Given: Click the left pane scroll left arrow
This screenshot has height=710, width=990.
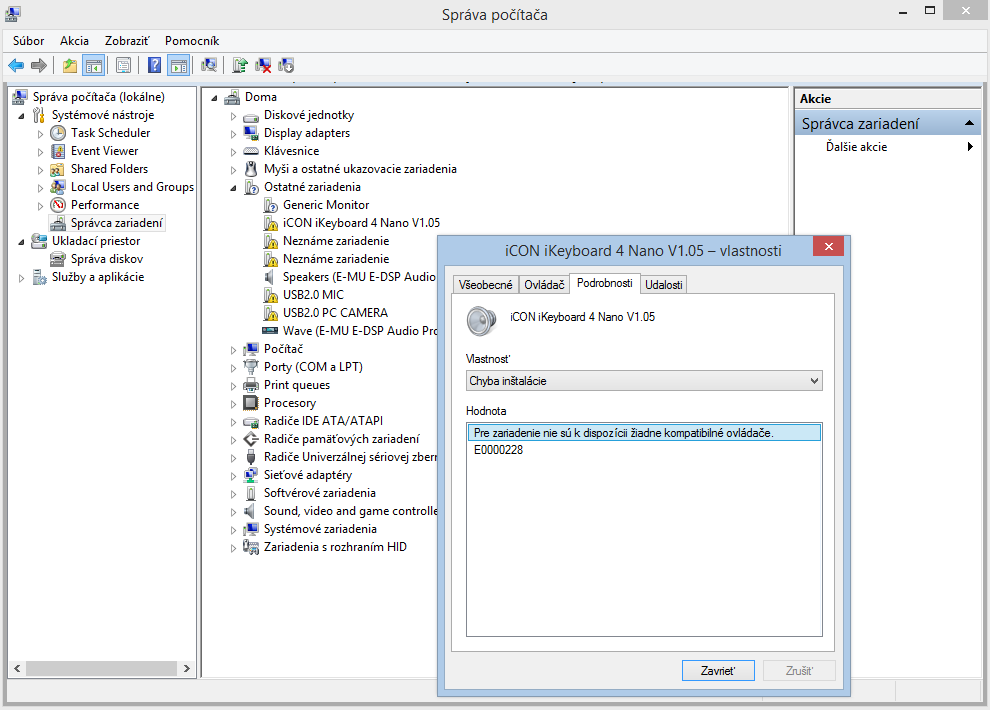Looking at the screenshot, I should coord(17,668).
